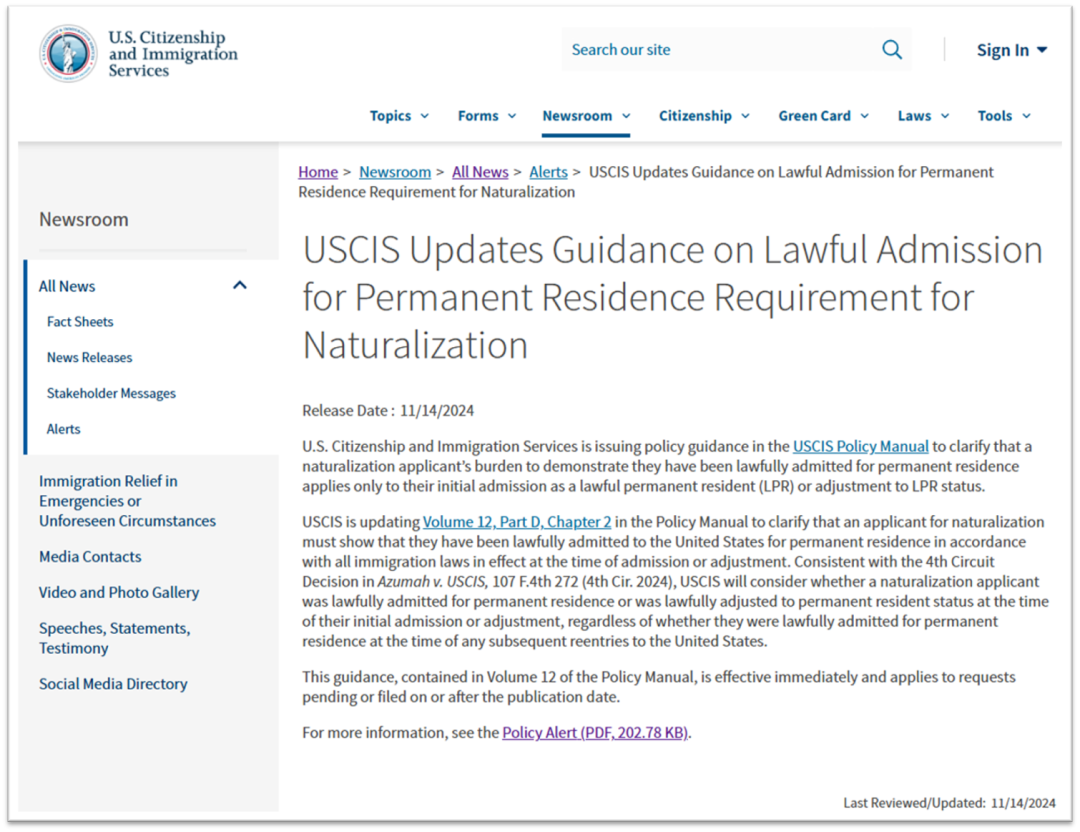Expand the Green Card menu
The width and height of the screenshot is (1080, 832).
(823, 116)
